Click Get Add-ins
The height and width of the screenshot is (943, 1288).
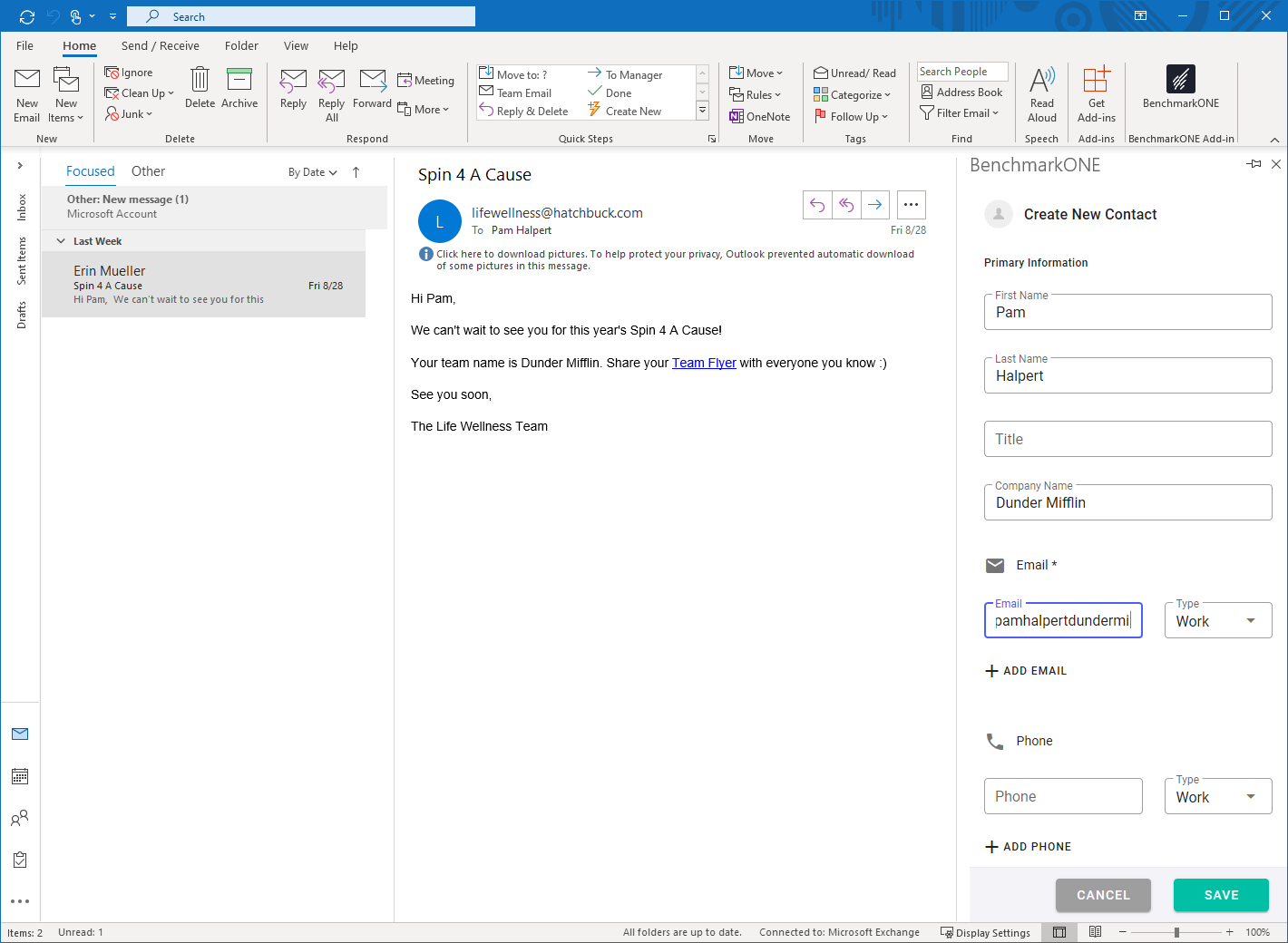[1097, 94]
